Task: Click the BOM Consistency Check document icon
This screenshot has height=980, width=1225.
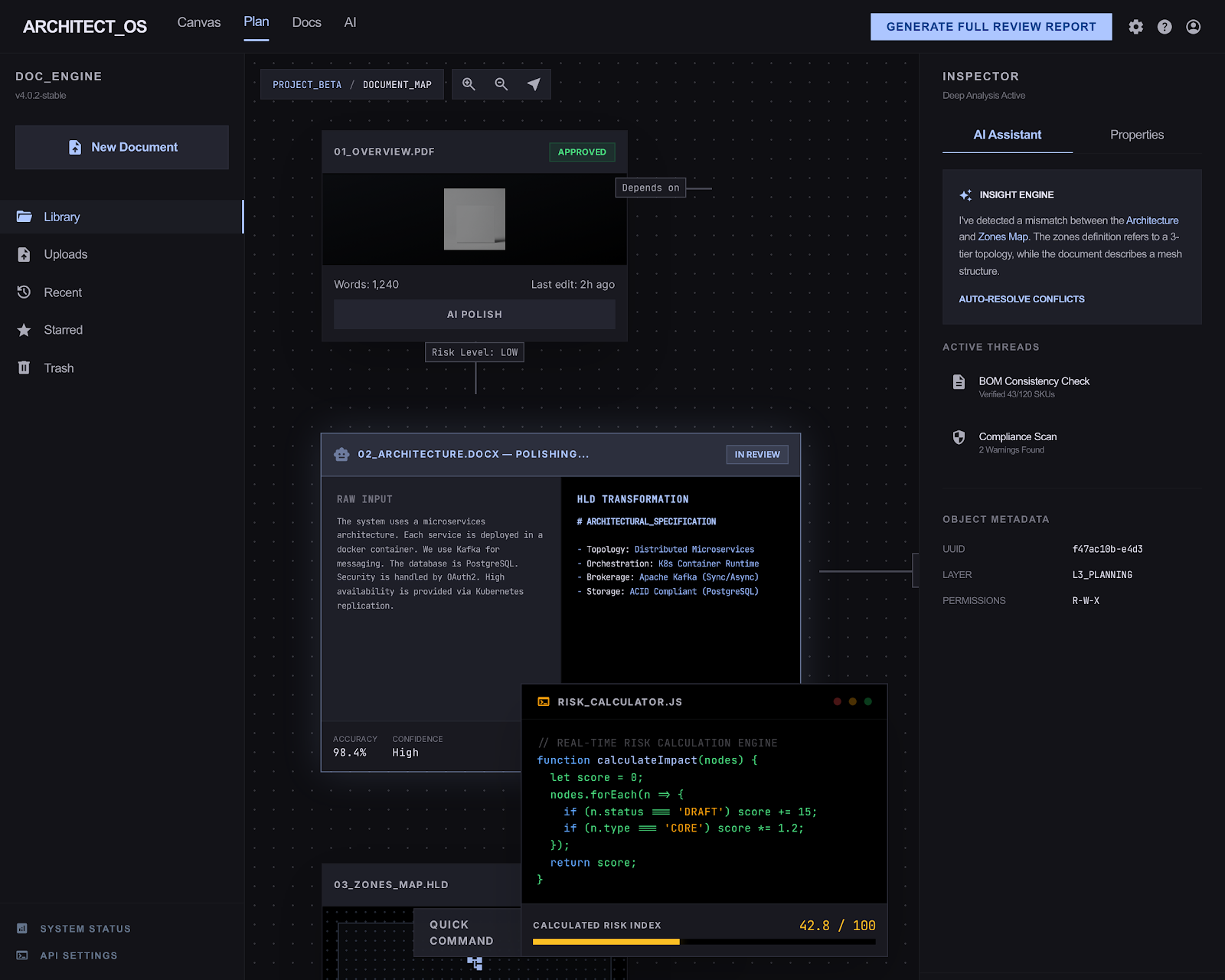Action: click(x=959, y=381)
